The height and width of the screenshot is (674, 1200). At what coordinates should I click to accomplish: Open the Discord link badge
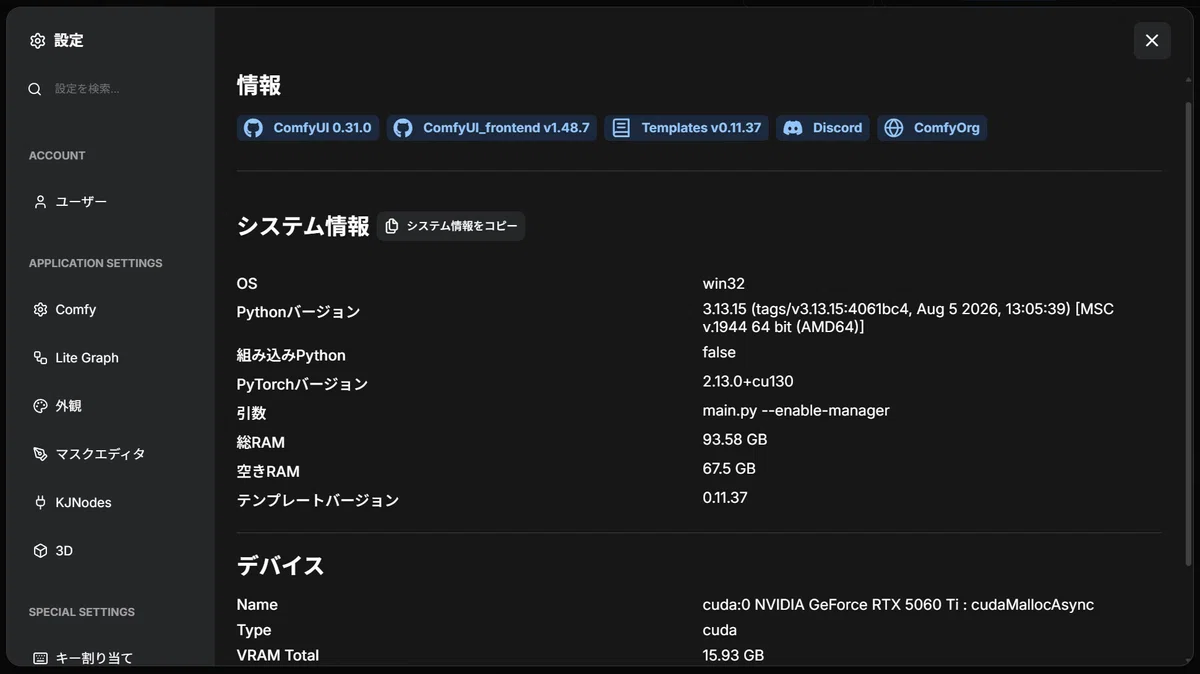823,128
